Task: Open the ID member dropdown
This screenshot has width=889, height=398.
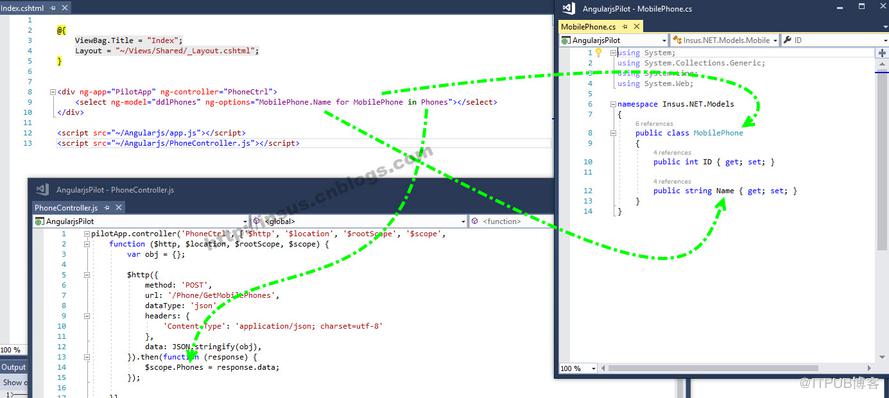Action: [x=835, y=40]
